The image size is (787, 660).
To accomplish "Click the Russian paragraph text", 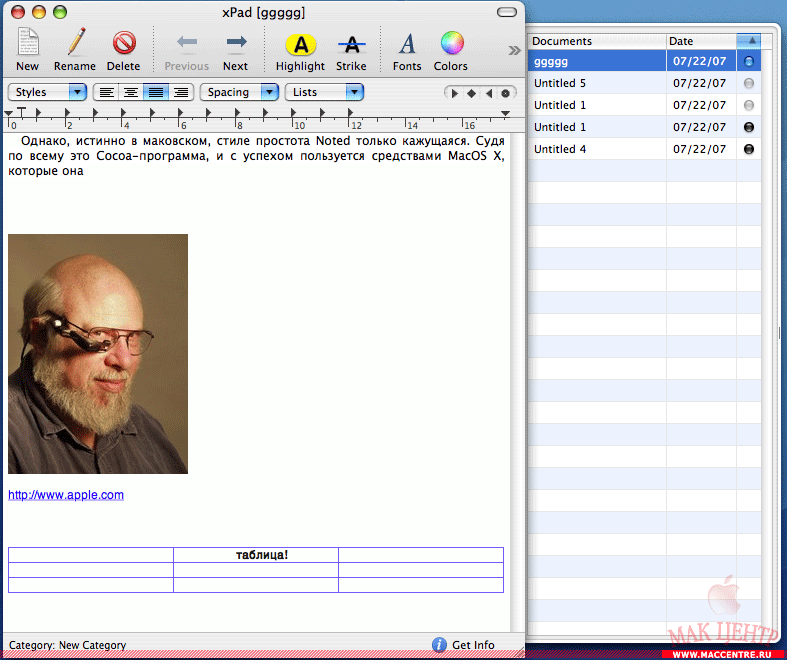I will pos(256,156).
